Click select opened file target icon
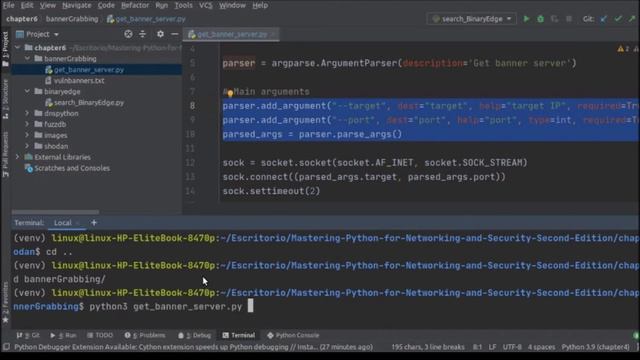 [x=128, y=34]
